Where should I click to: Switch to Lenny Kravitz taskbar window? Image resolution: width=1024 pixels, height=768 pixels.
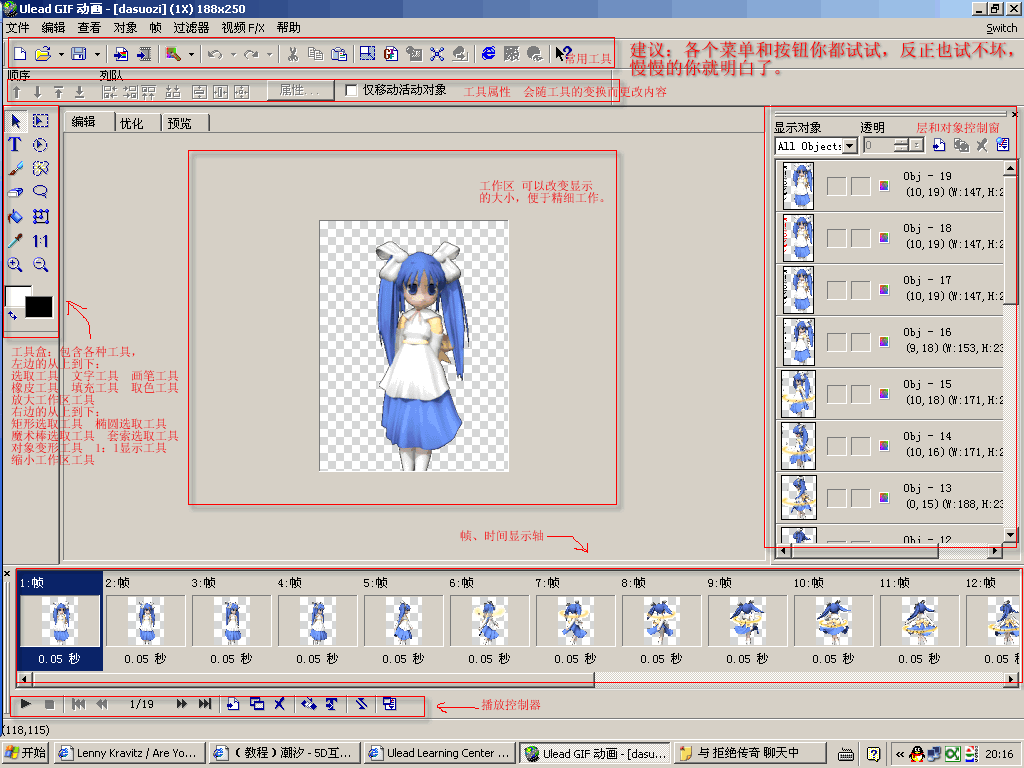pos(129,753)
